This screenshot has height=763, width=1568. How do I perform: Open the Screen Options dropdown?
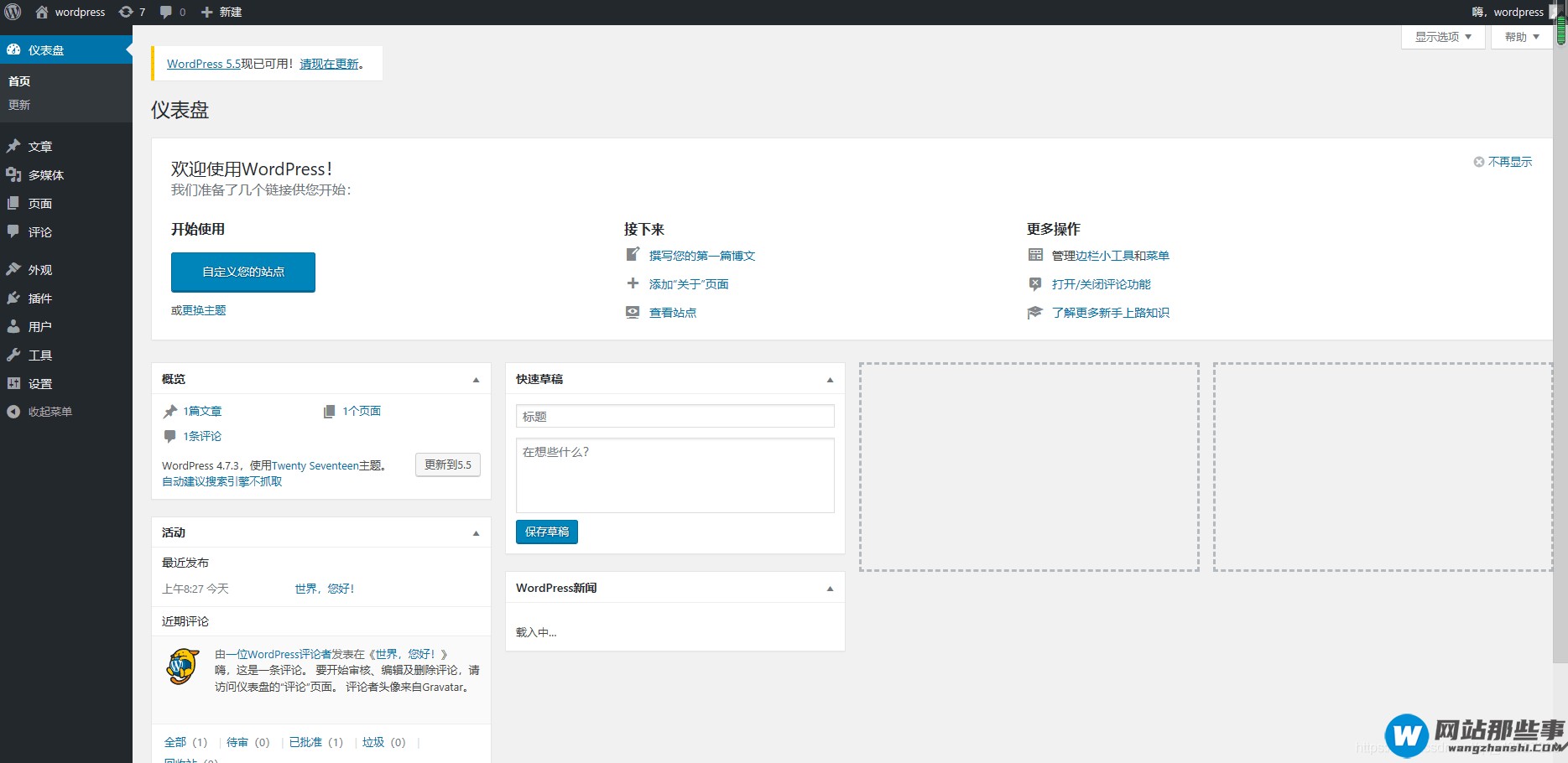(x=1443, y=37)
